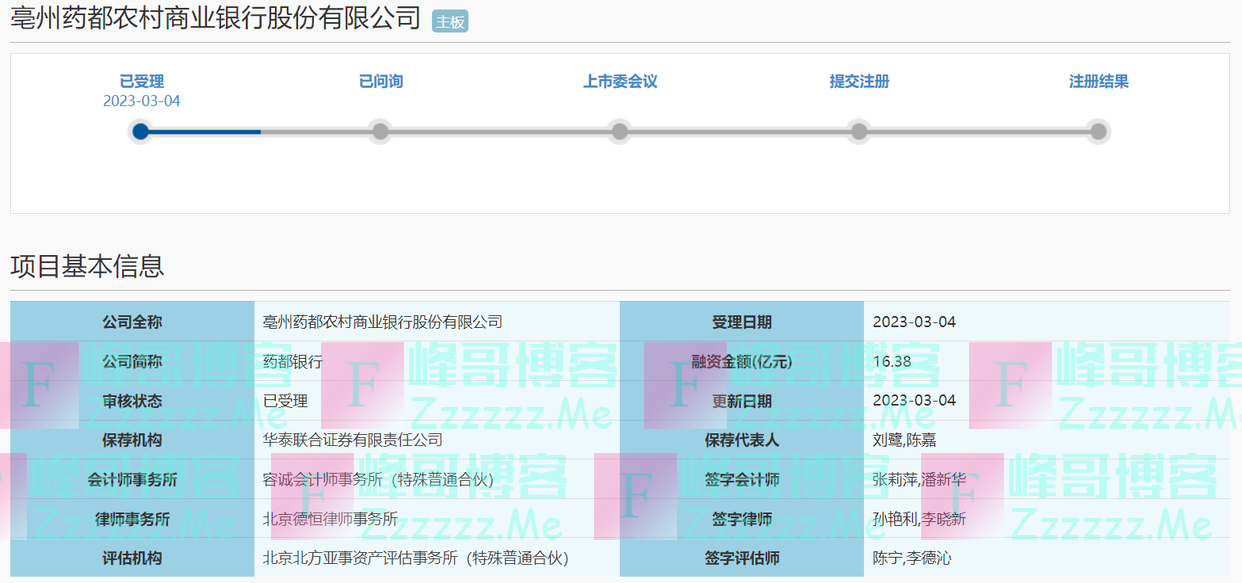Click the 项目基本信息 section heading
1242x583 pixels.
click(87, 266)
